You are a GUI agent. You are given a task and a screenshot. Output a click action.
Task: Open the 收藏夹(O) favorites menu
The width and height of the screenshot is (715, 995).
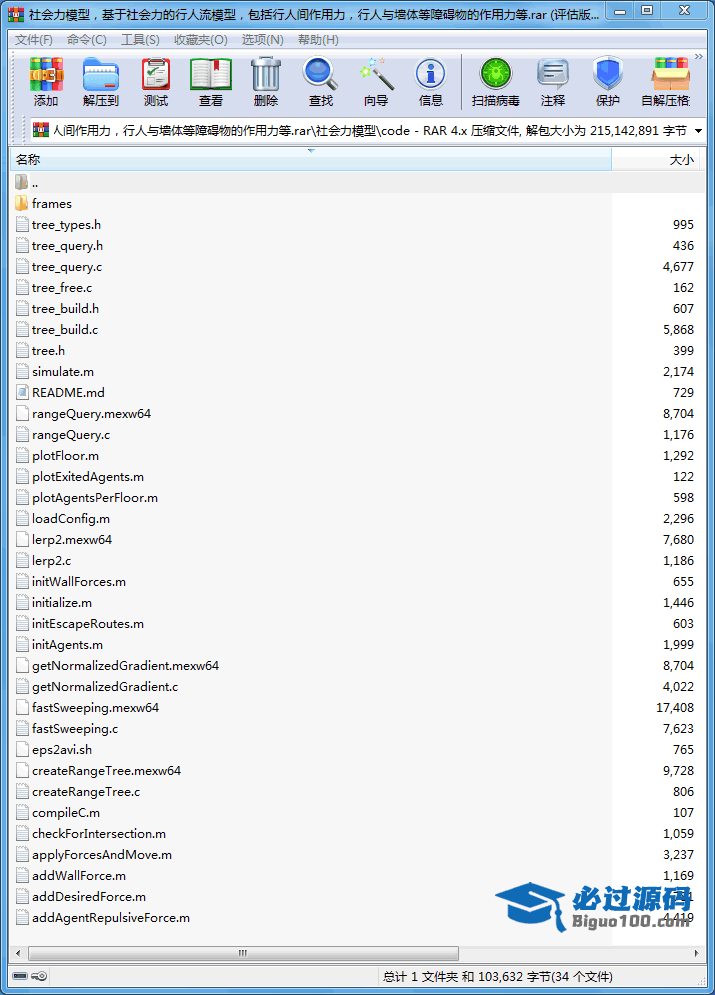tap(200, 40)
